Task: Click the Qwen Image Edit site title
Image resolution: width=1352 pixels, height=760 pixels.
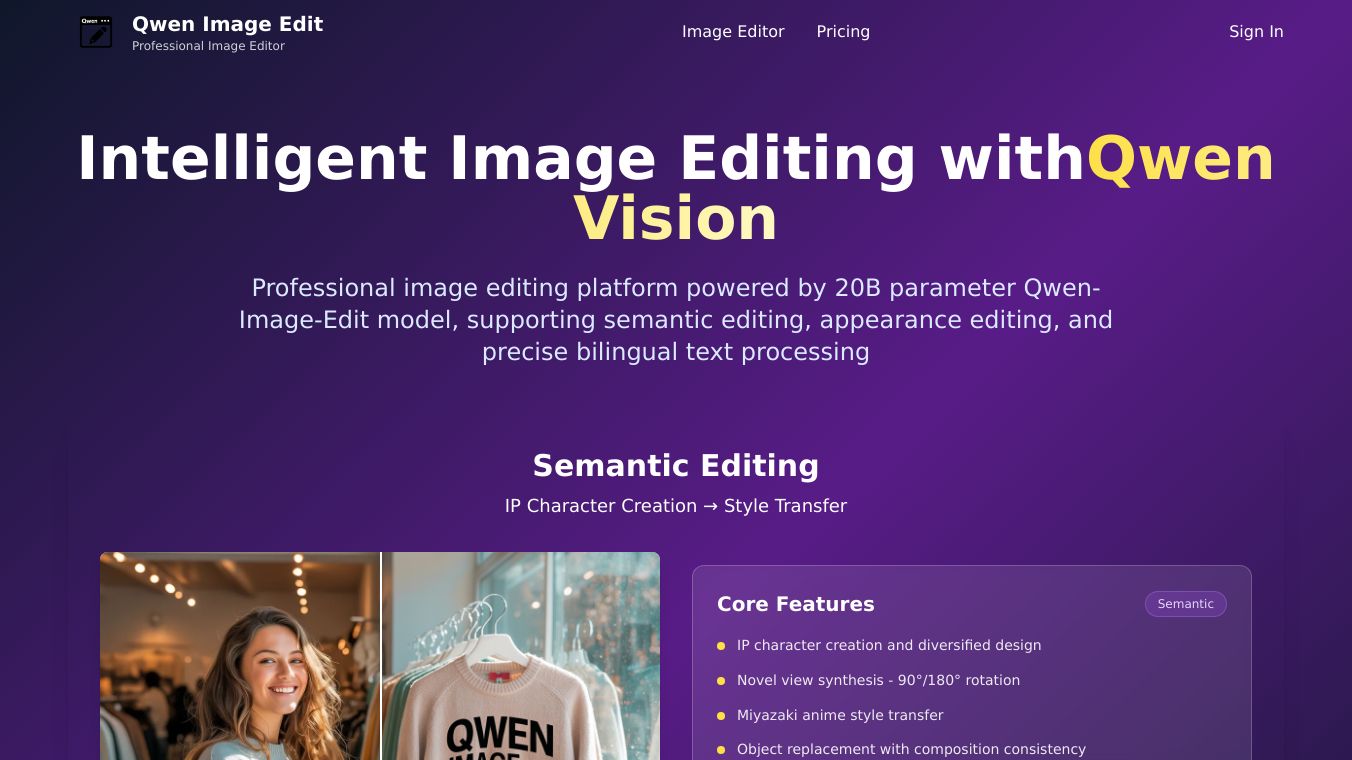Action: point(227,24)
